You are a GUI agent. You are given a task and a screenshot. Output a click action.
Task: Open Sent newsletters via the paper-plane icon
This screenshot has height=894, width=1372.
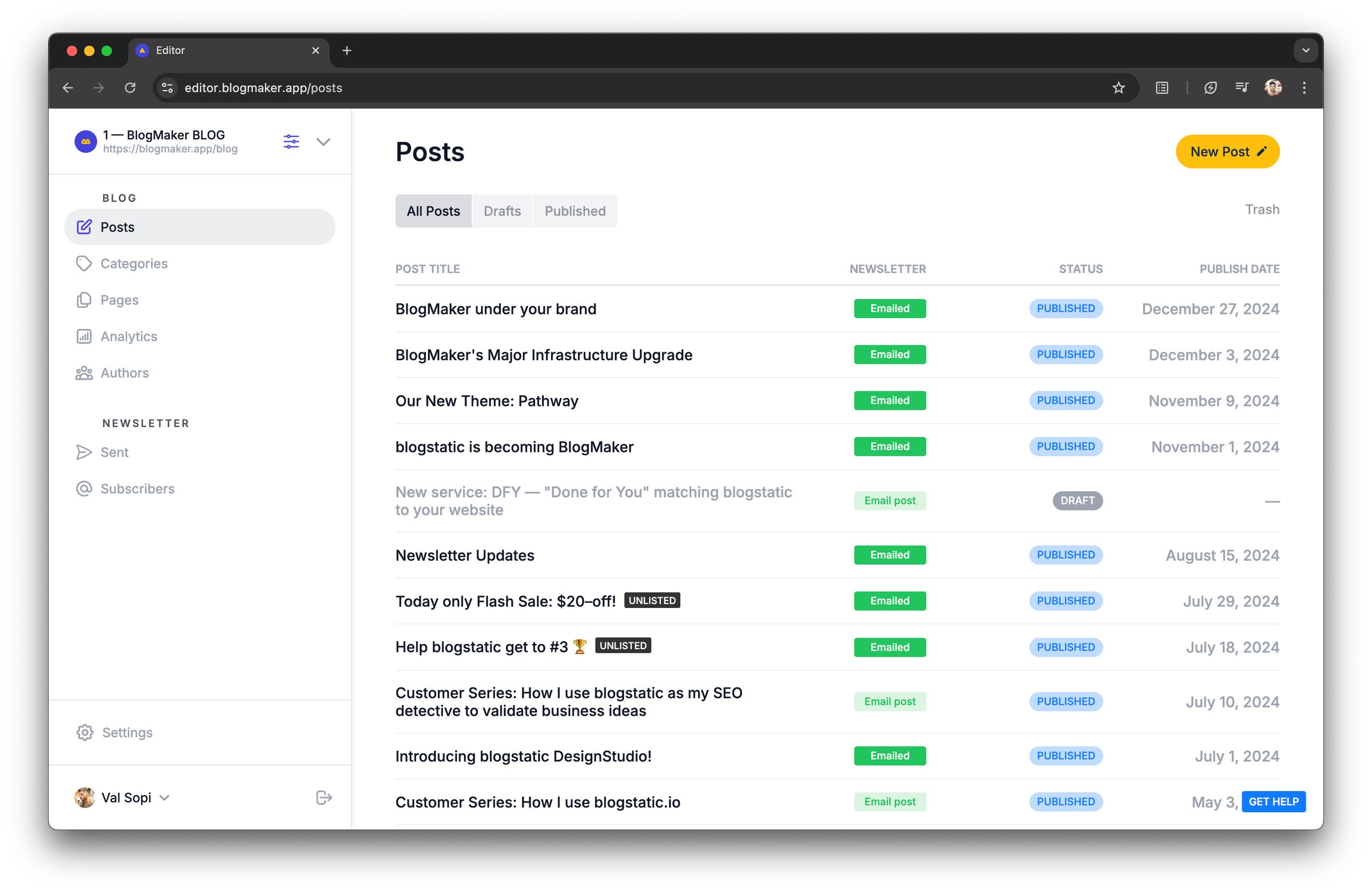point(84,452)
